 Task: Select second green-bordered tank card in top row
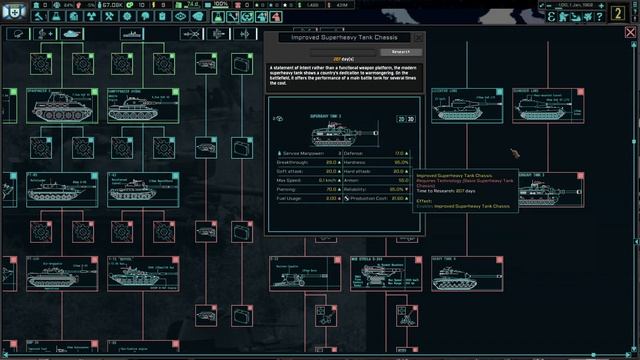pos(143,106)
